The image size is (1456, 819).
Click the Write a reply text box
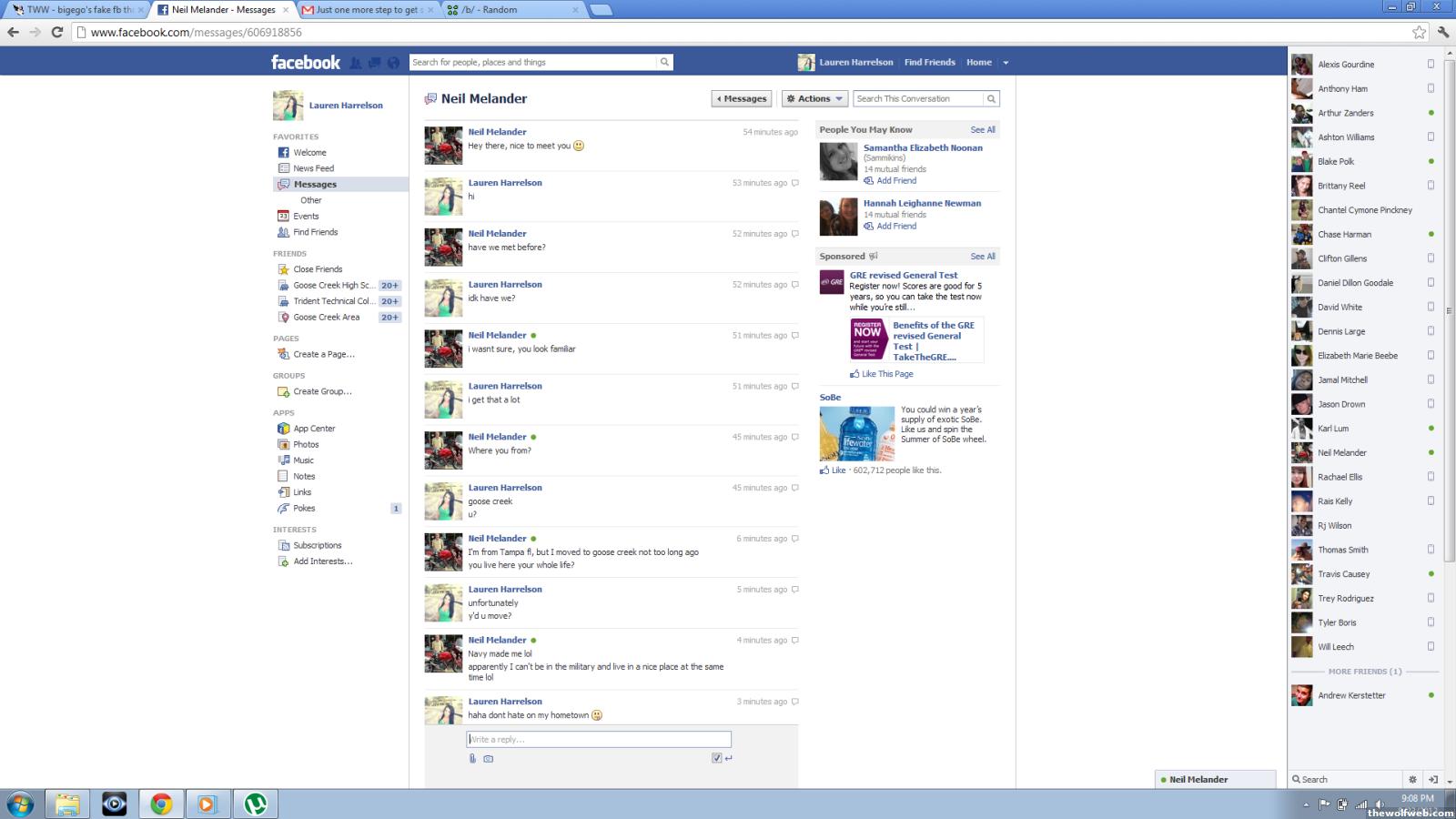click(599, 739)
